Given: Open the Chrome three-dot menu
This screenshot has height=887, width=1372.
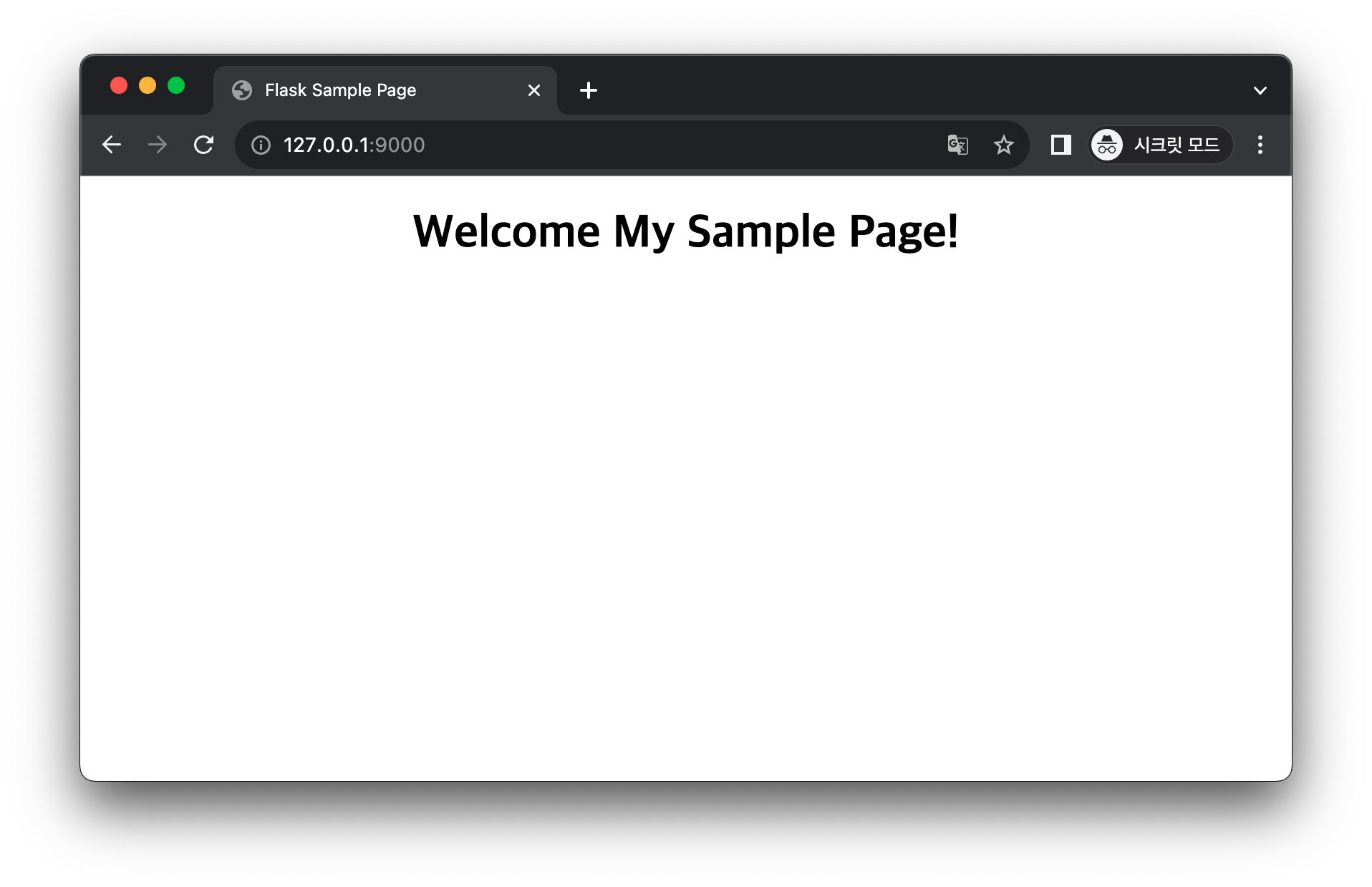Looking at the screenshot, I should pyautogui.click(x=1260, y=145).
